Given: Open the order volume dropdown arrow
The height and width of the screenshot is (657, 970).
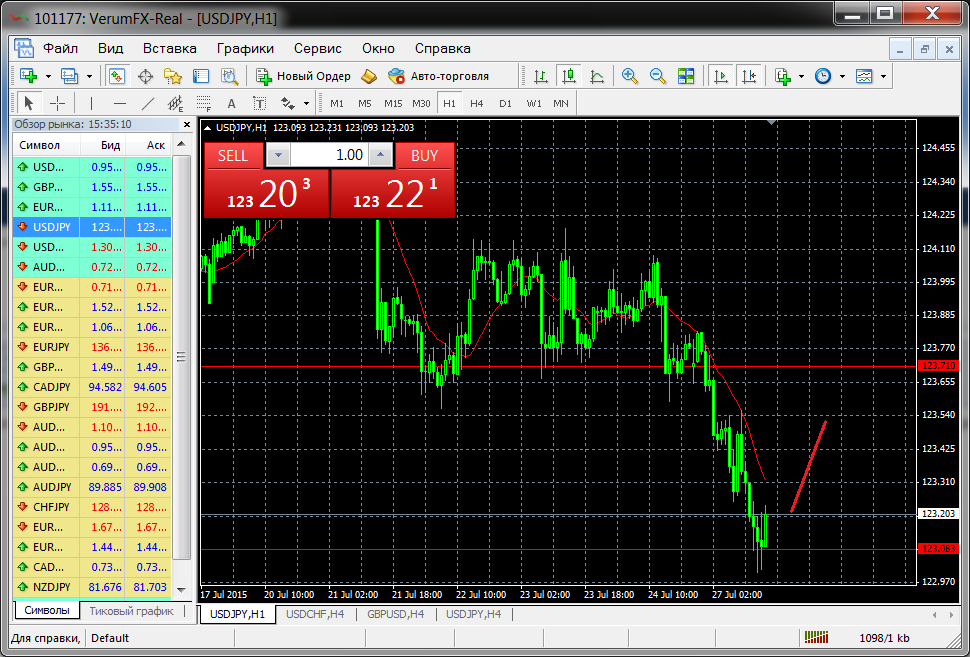Looking at the screenshot, I should point(279,155).
